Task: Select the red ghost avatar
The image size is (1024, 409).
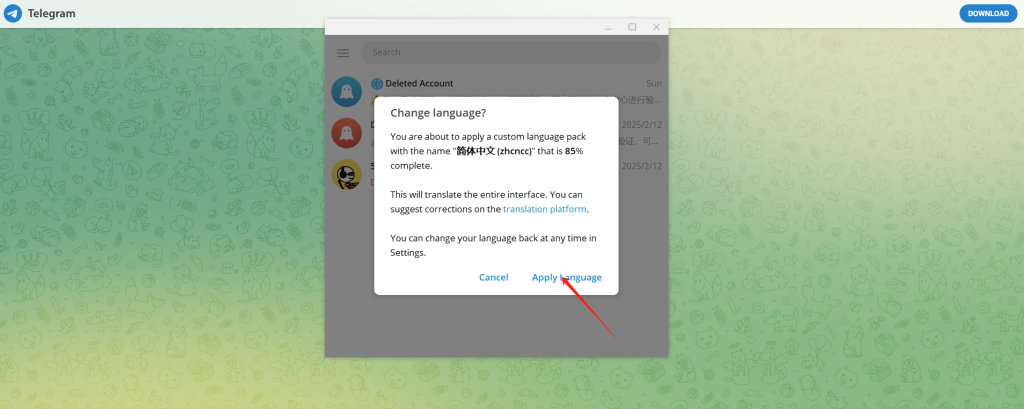Action: pyautogui.click(x=347, y=133)
